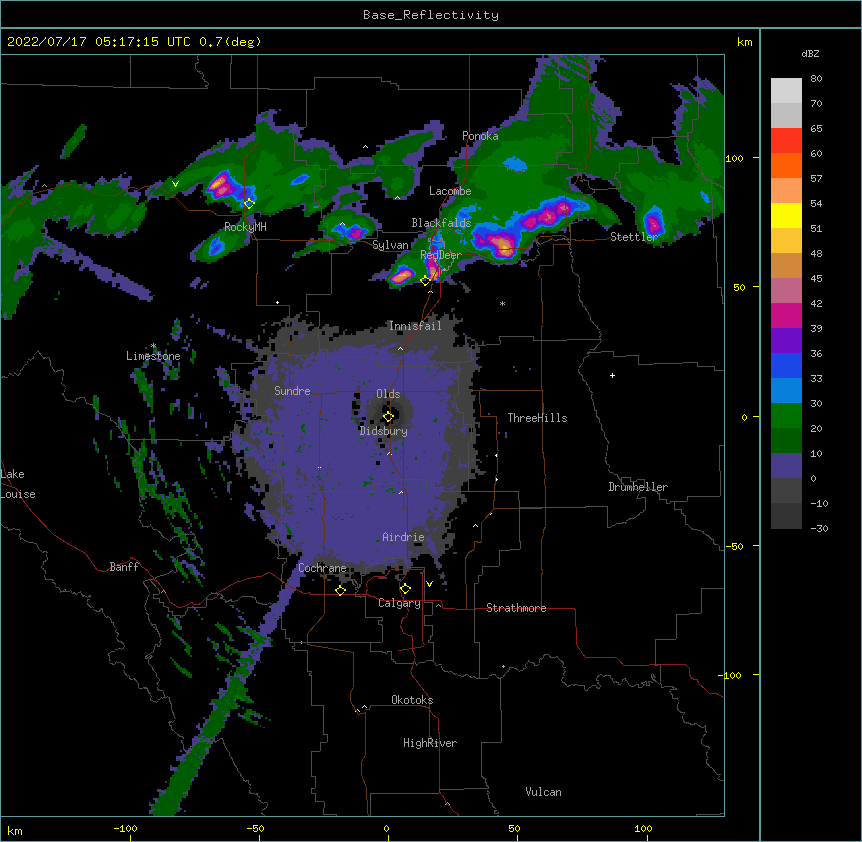862x842 pixels.
Task: Click the Didsbury label
Action: coord(384,431)
